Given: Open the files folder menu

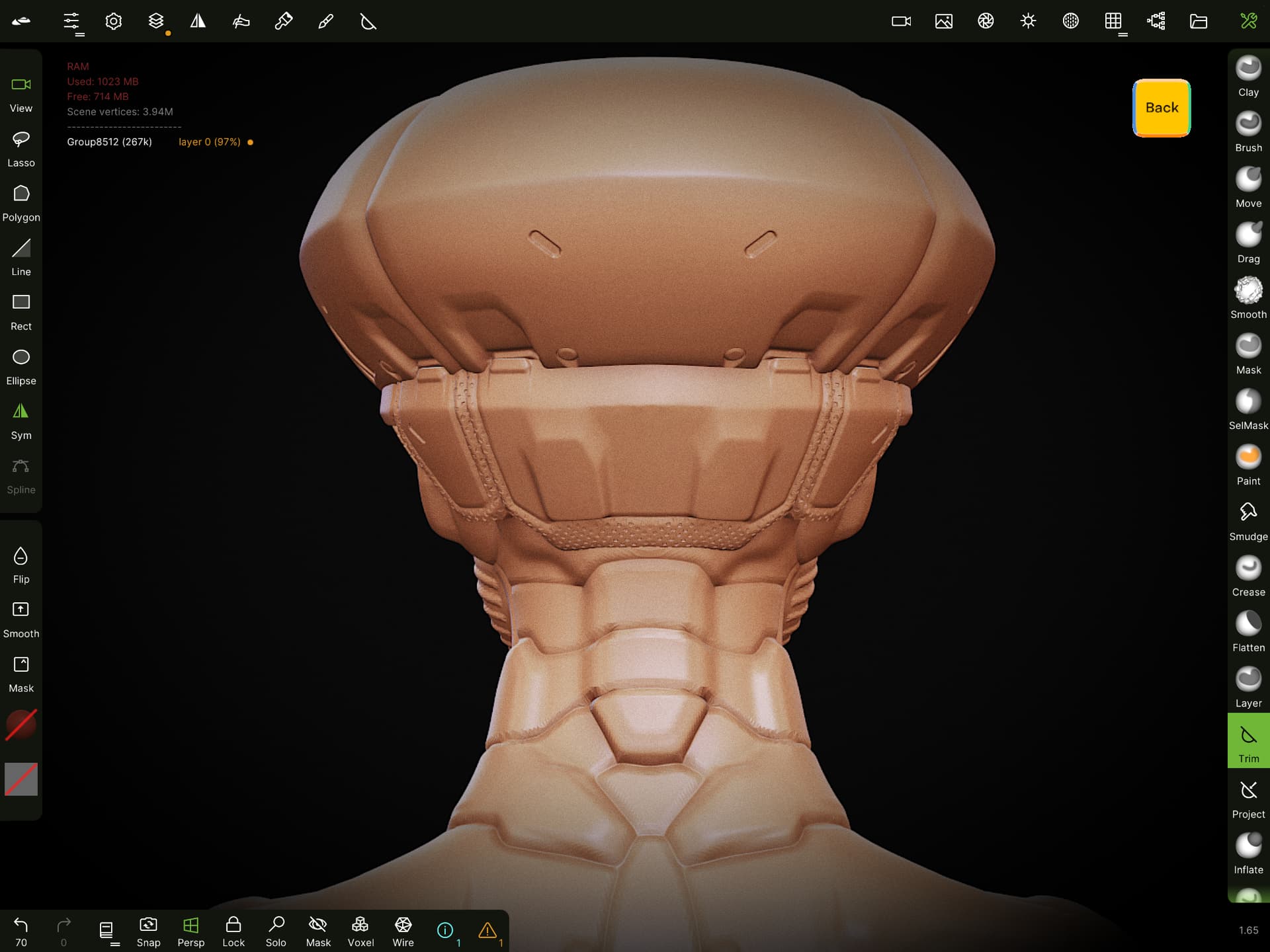Looking at the screenshot, I should tap(1198, 21).
